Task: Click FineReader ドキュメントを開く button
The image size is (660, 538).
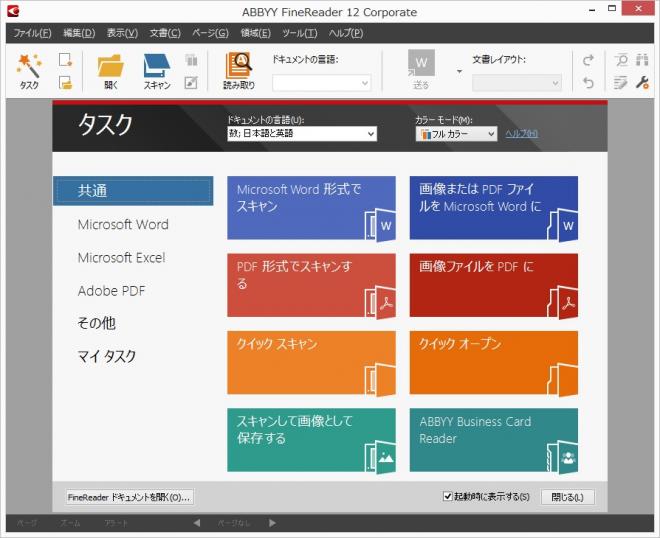Action: coord(130,497)
